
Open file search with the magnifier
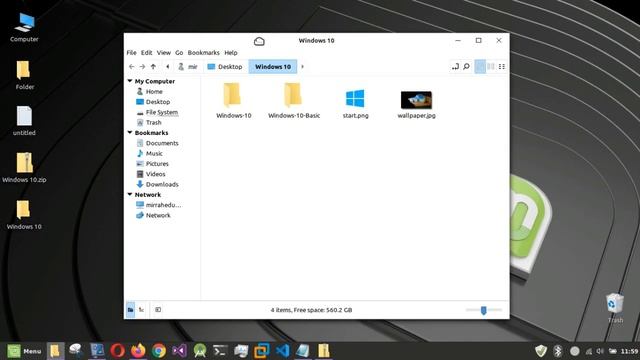466,67
